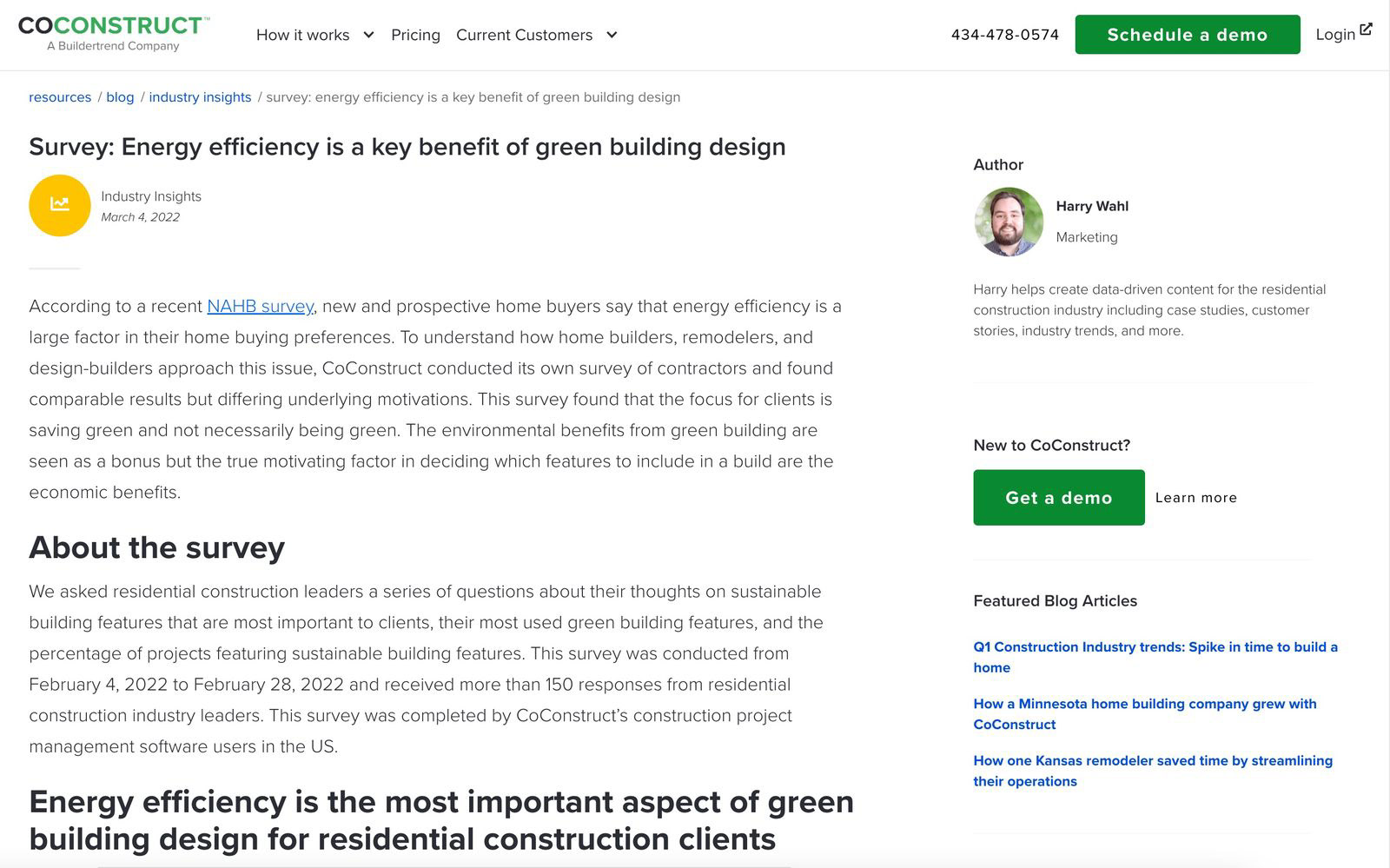Click the phone number 434-478-0574
Screen dimensions: 1390x868
[1005, 35]
